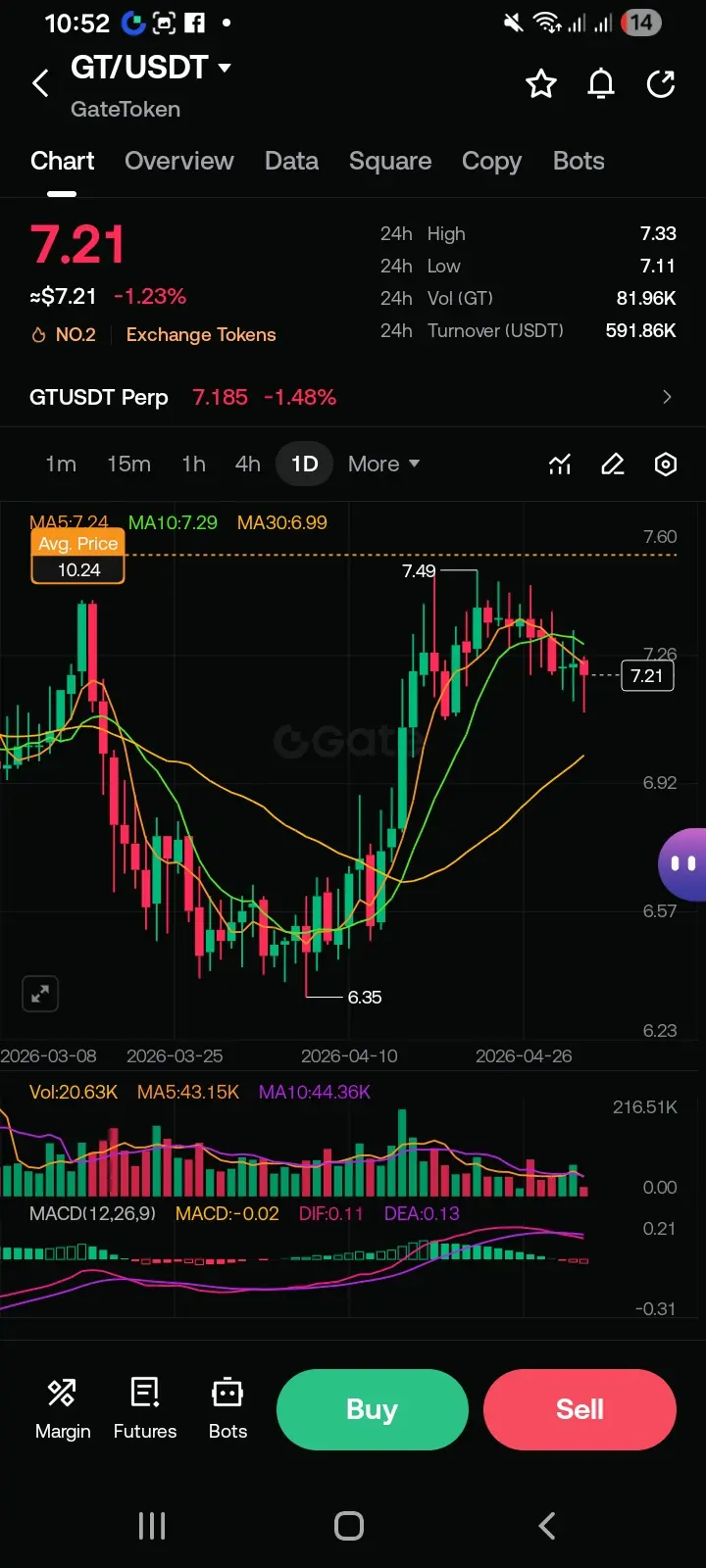
Task: Open chart settings hexagon icon
Action: pos(666,464)
